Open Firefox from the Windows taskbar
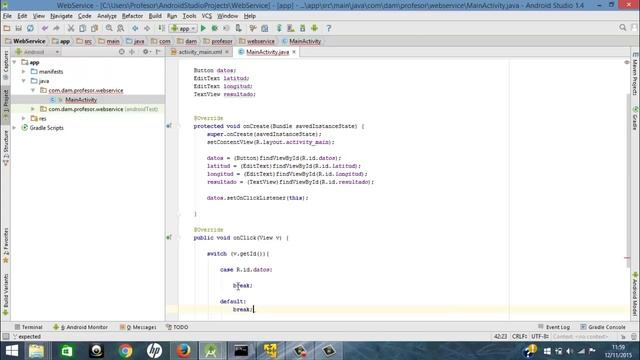 pos(183,351)
